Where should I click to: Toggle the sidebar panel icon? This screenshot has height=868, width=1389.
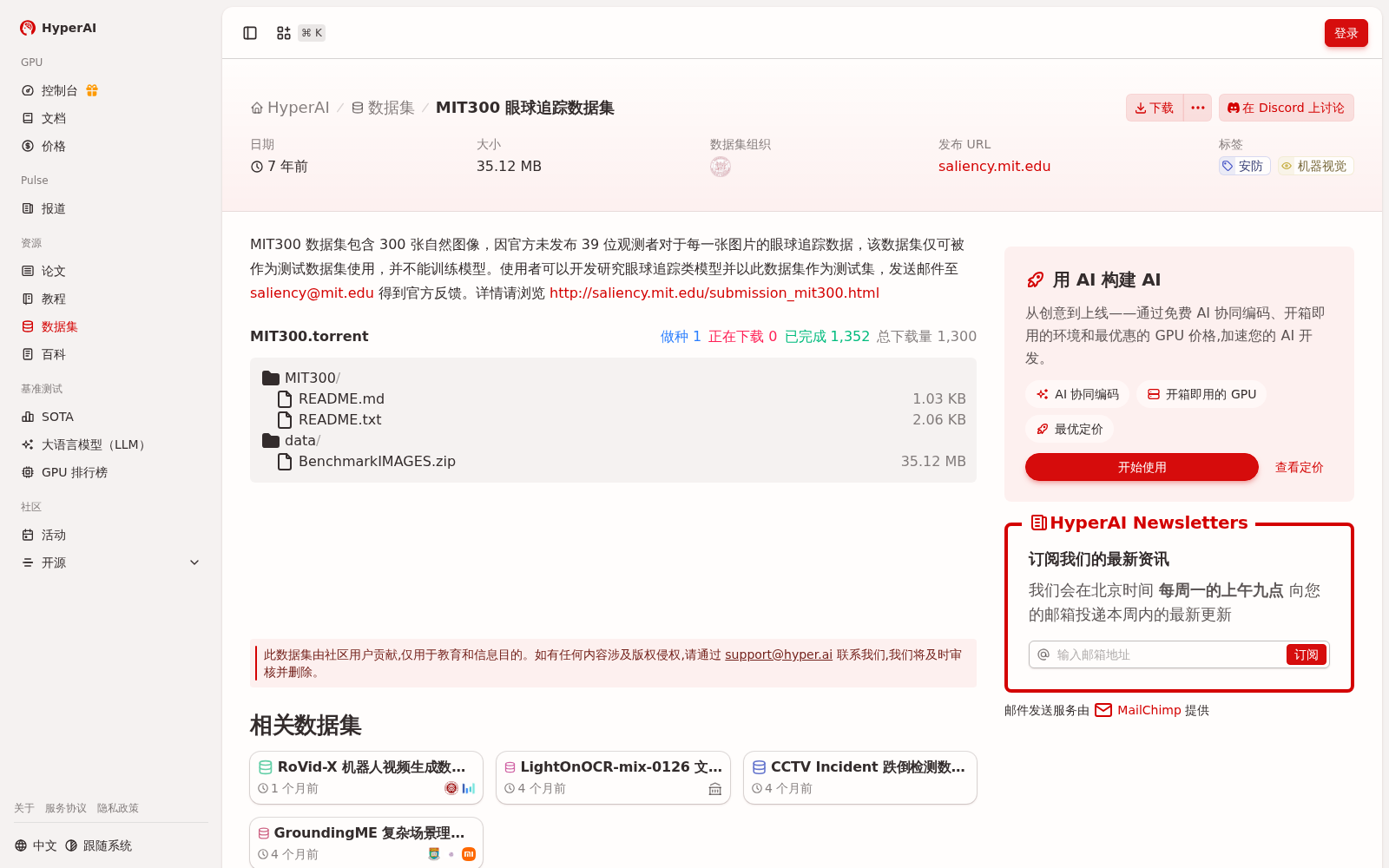coord(250,33)
